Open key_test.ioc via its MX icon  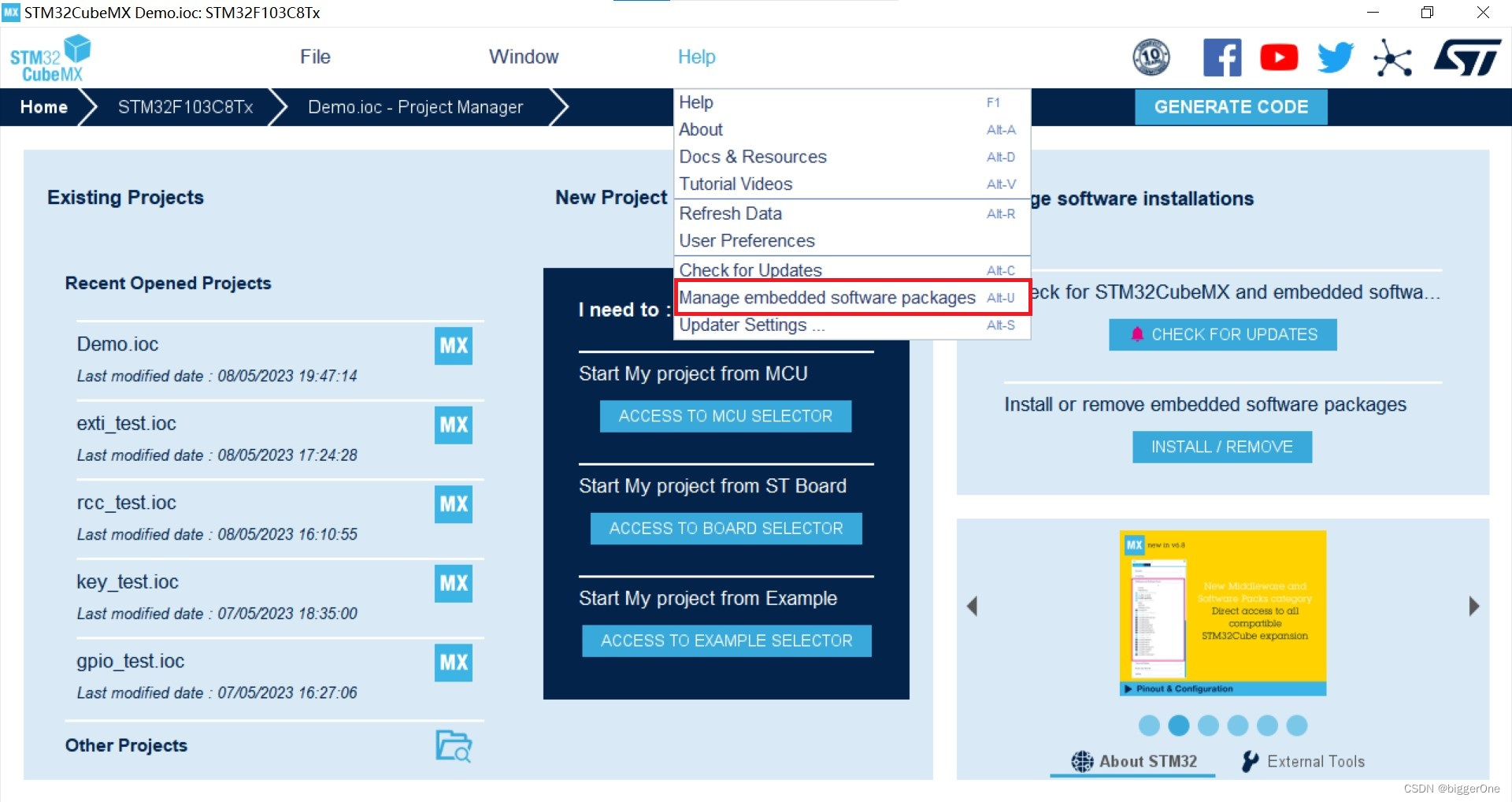[454, 584]
